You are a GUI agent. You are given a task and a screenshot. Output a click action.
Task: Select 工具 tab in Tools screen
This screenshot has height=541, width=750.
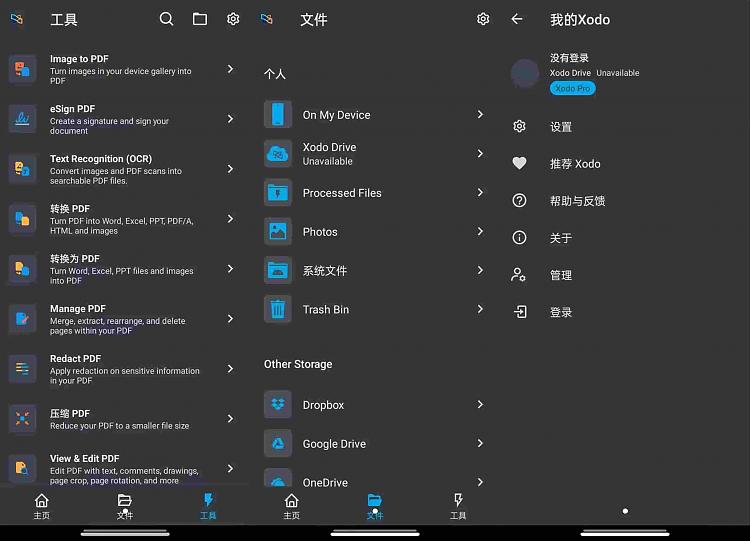(x=208, y=506)
